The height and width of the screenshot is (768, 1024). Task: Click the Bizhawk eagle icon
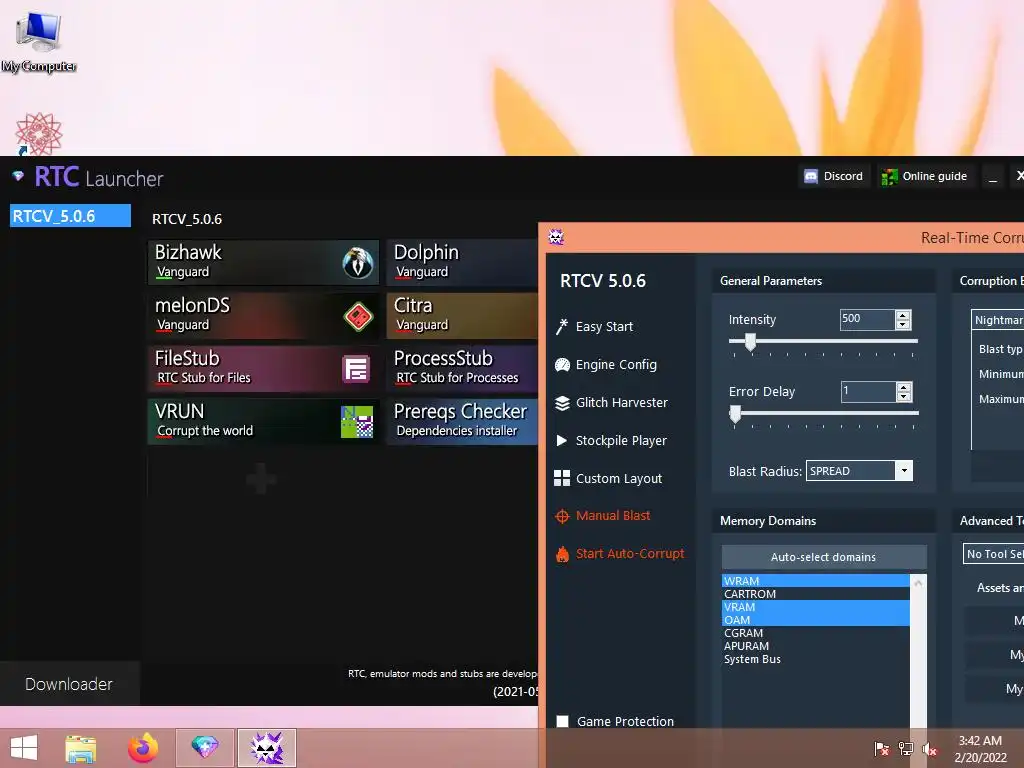point(358,263)
